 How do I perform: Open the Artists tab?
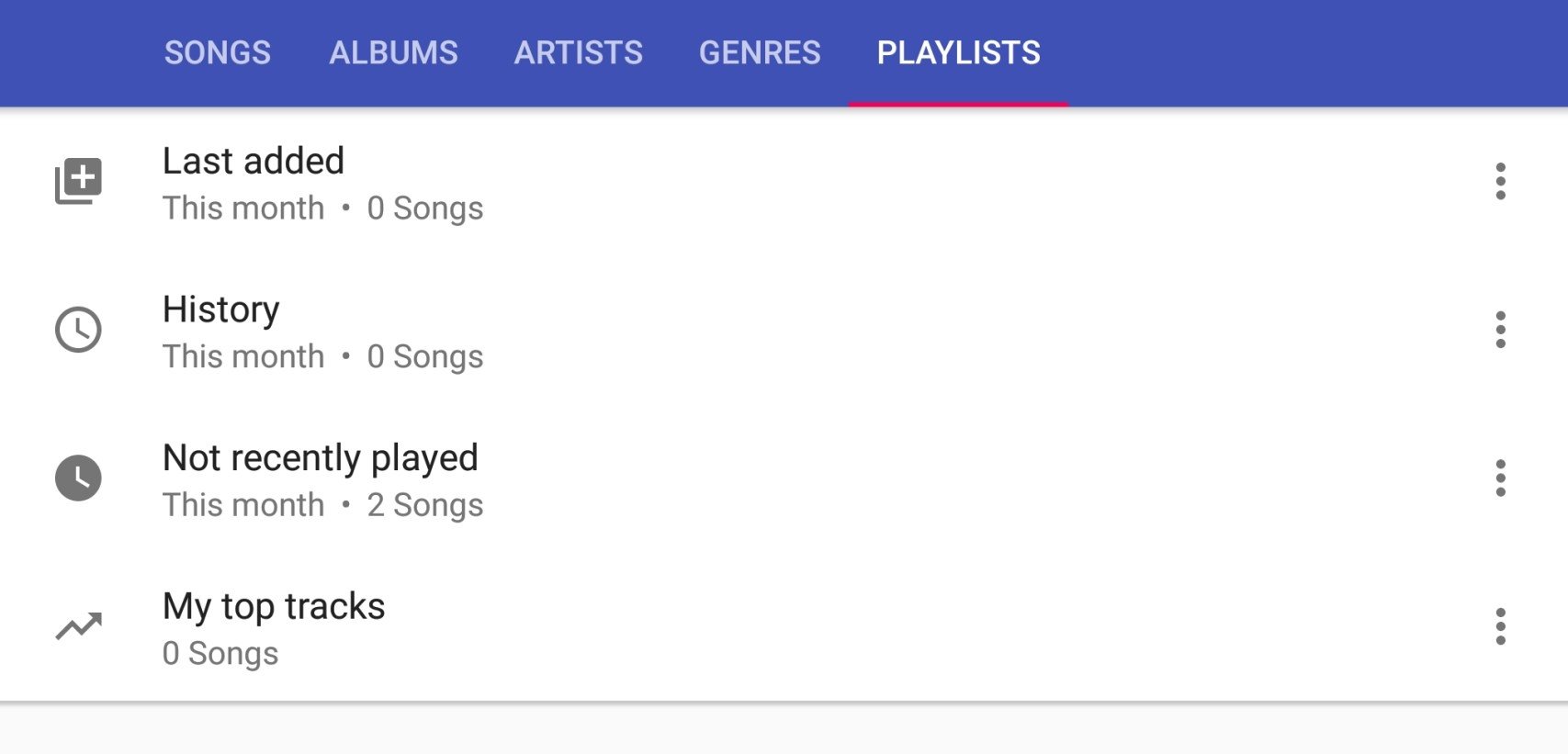[579, 52]
